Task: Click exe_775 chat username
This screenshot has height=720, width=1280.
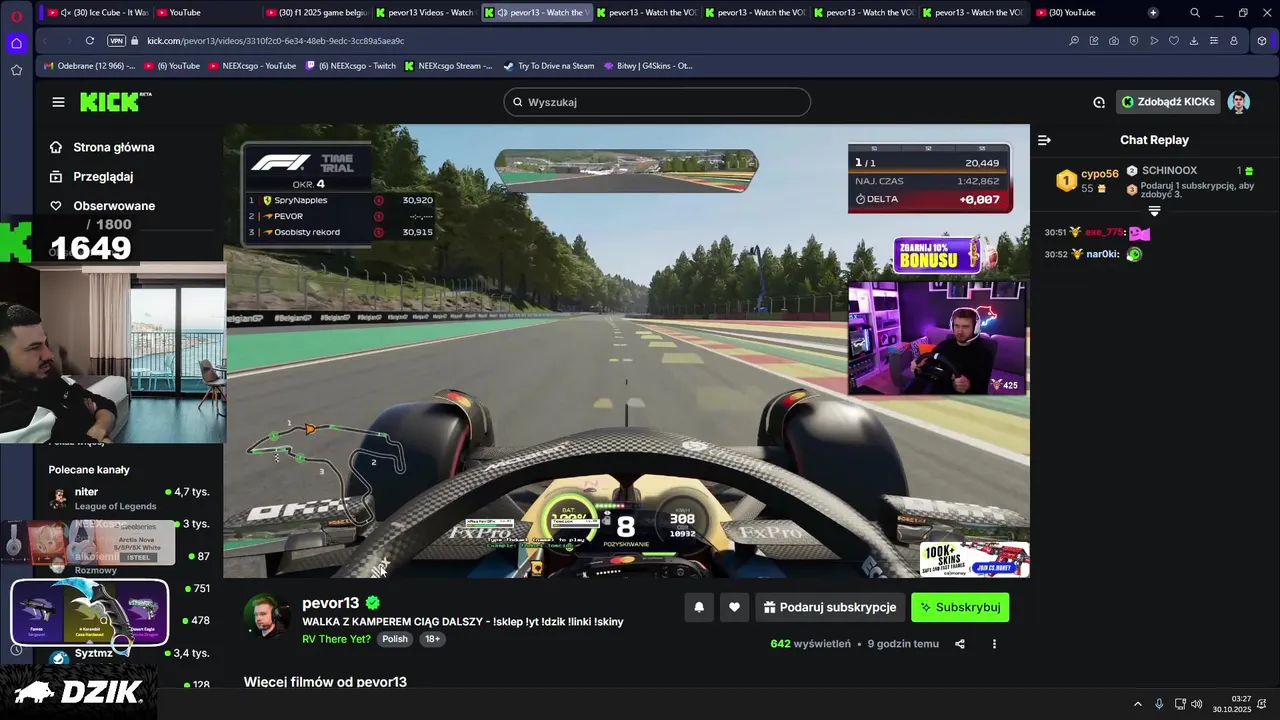Action: click(x=1105, y=232)
